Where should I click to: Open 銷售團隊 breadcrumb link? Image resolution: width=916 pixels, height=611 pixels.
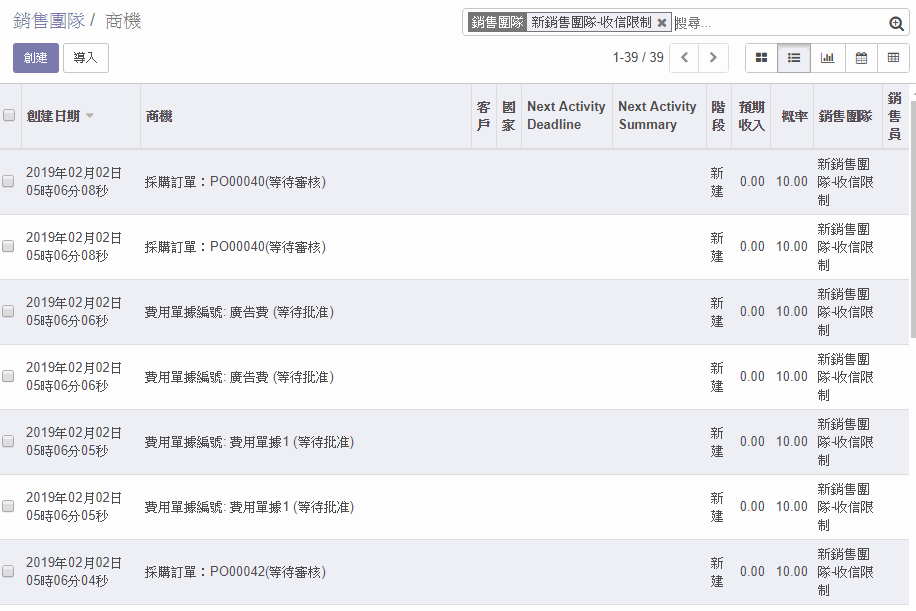point(48,21)
